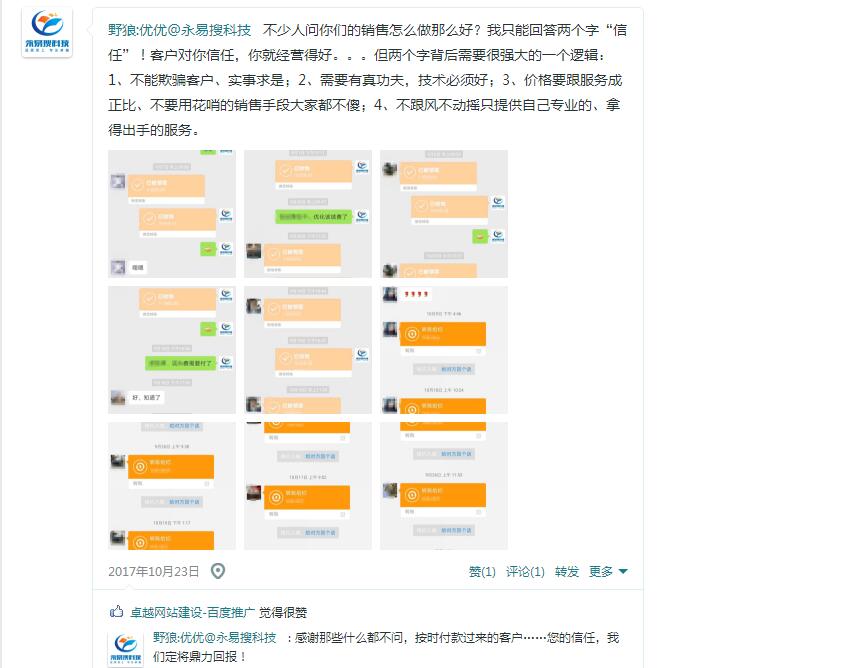Open the 评论(1) comments section
This screenshot has height=668, width=860.
coord(525,571)
